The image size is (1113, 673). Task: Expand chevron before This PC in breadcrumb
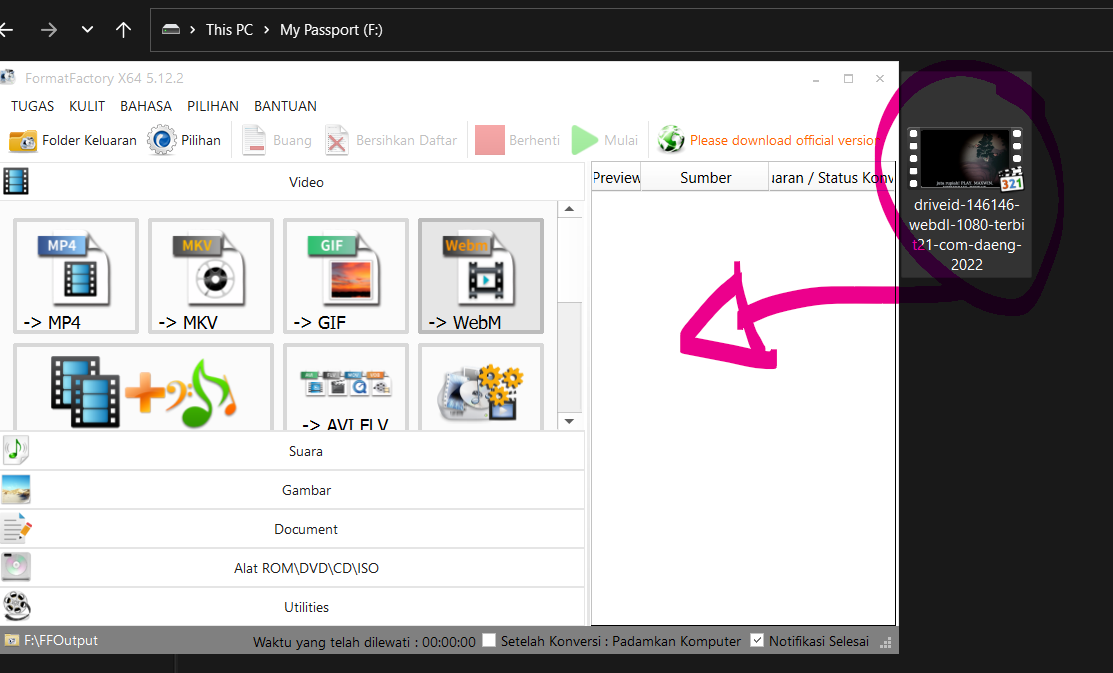[192, 30]
